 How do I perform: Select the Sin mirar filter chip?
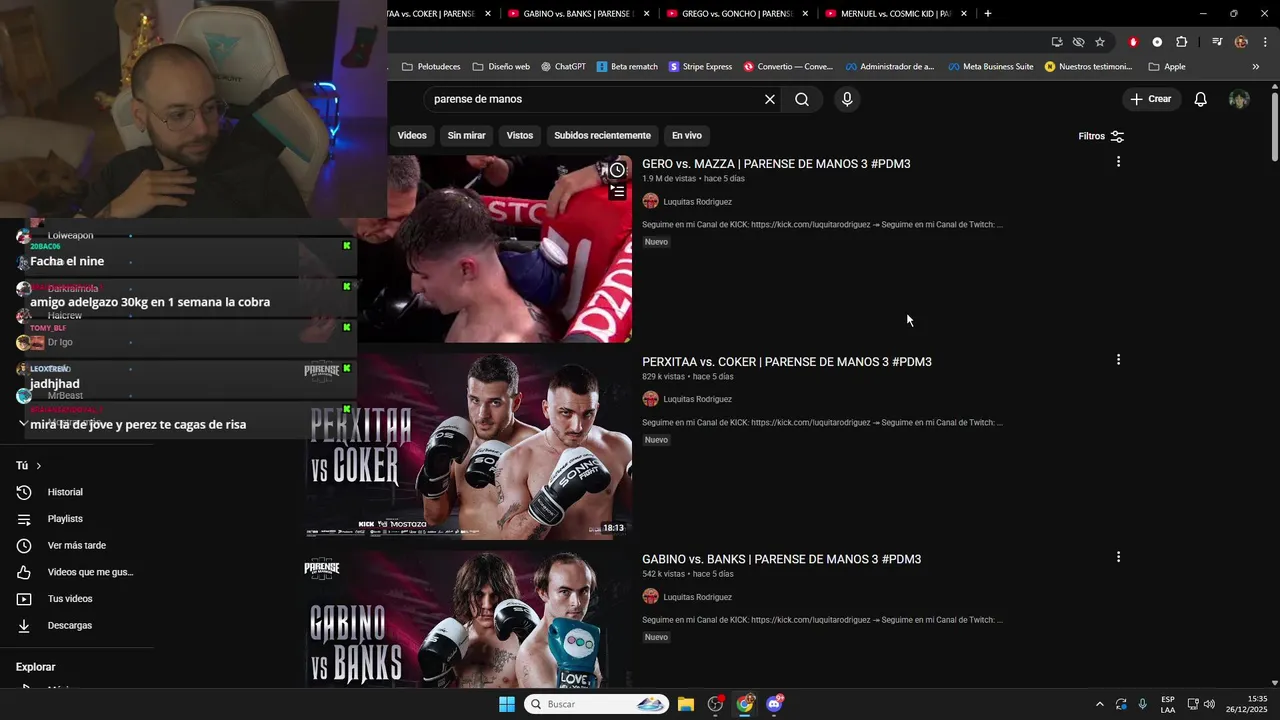pos(466,136)
